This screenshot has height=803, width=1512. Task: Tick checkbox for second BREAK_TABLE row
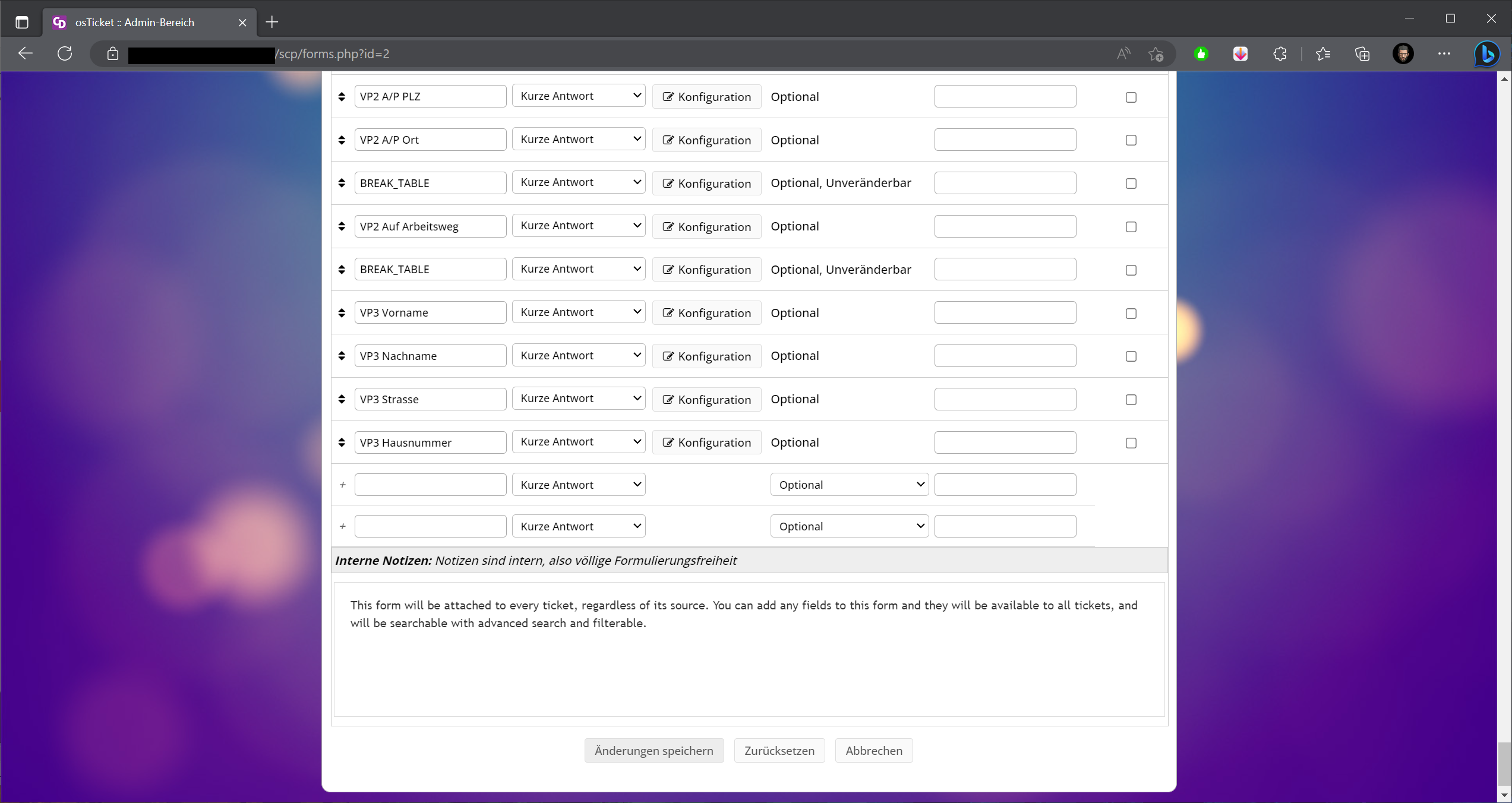coord(1131,270)
